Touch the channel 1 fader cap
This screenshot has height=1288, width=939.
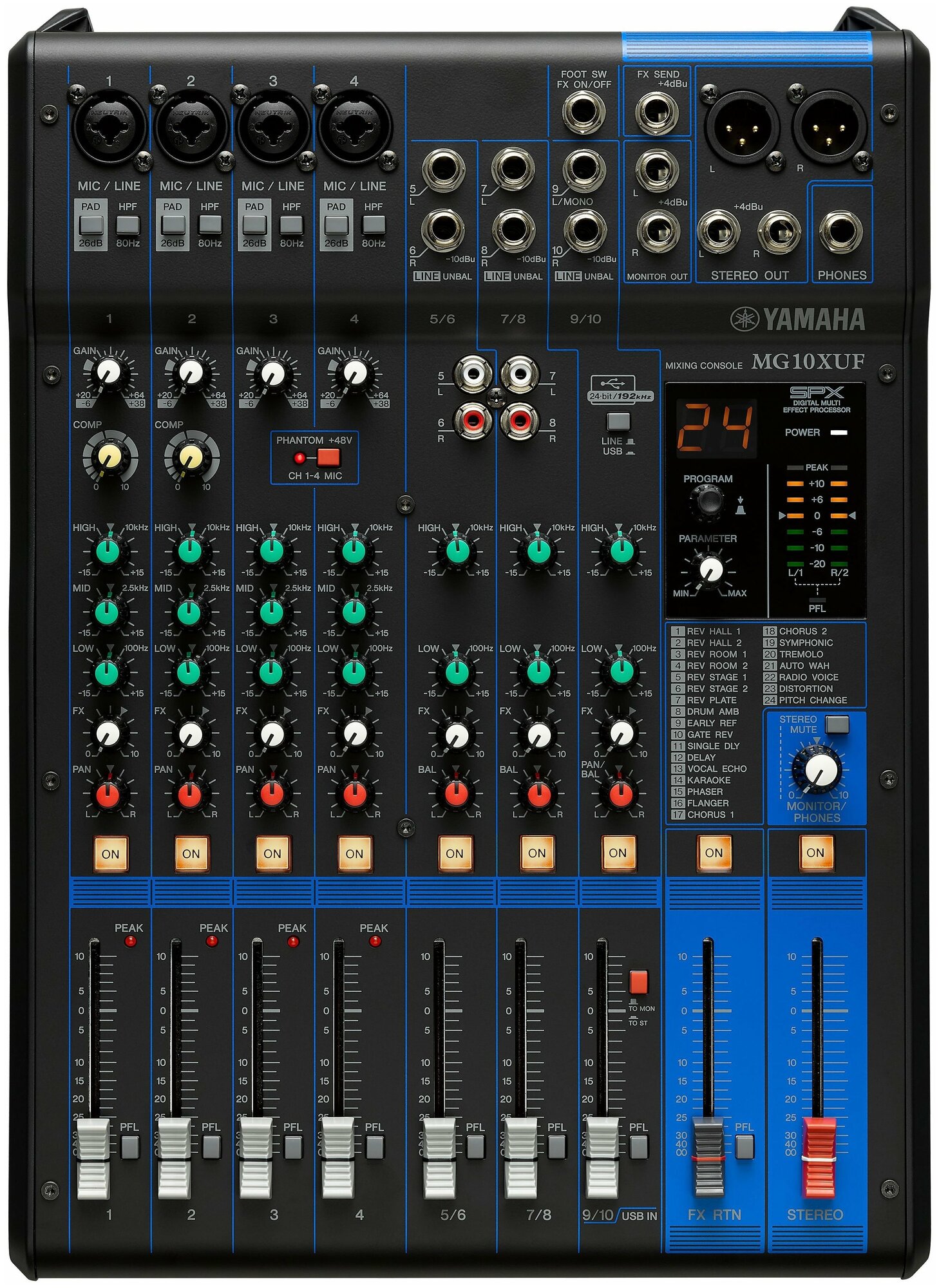[93, 1158]
